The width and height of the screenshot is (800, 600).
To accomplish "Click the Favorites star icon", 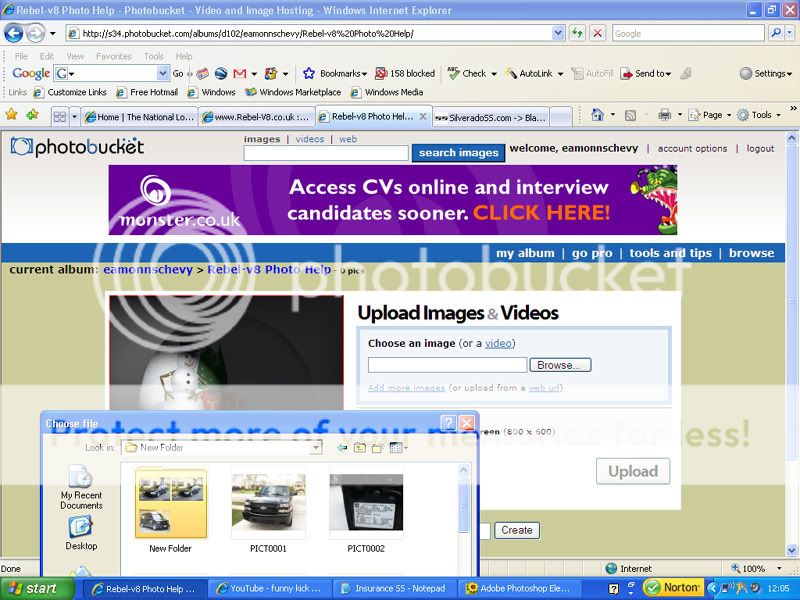I will 12,116.
